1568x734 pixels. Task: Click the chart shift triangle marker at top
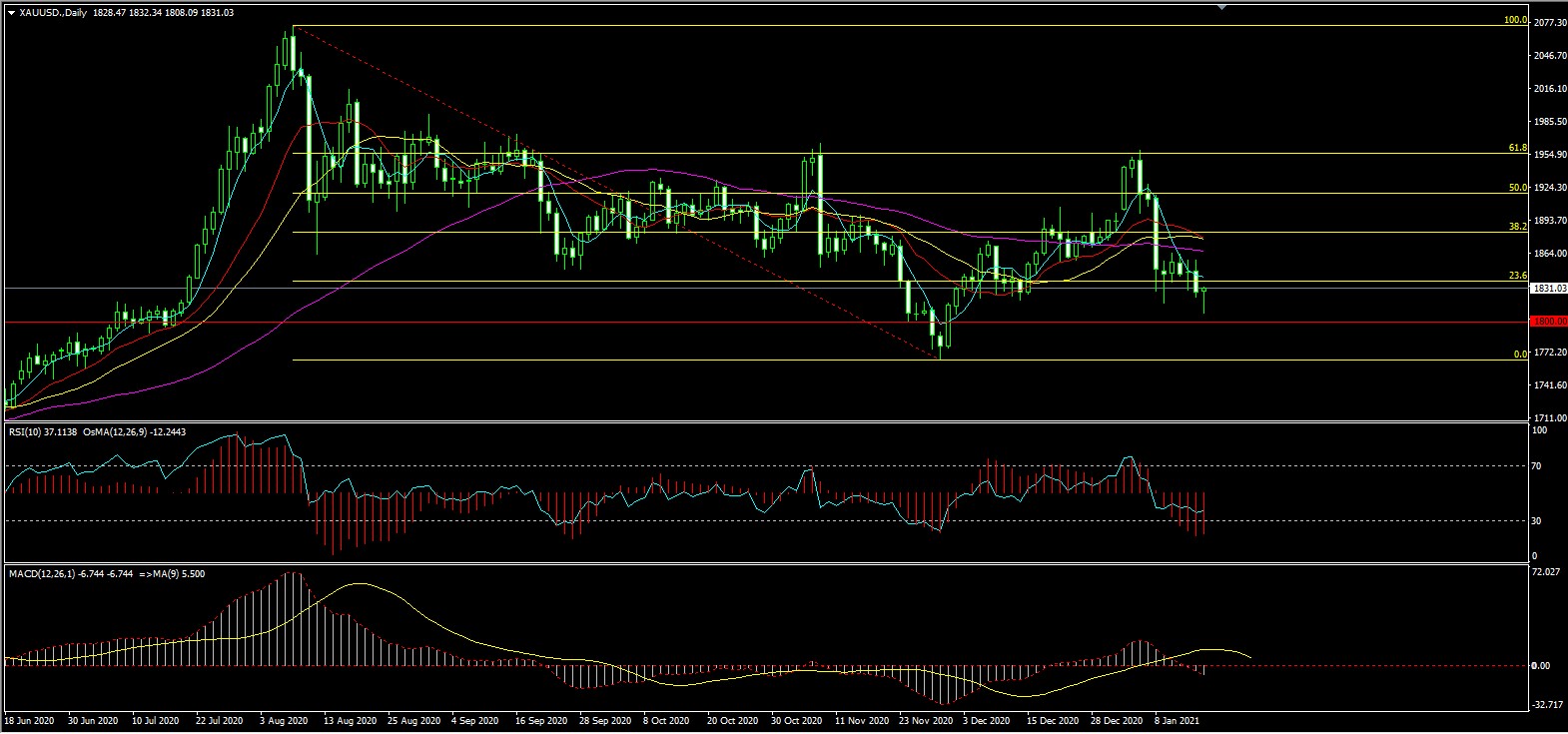tap(1222, 6)
